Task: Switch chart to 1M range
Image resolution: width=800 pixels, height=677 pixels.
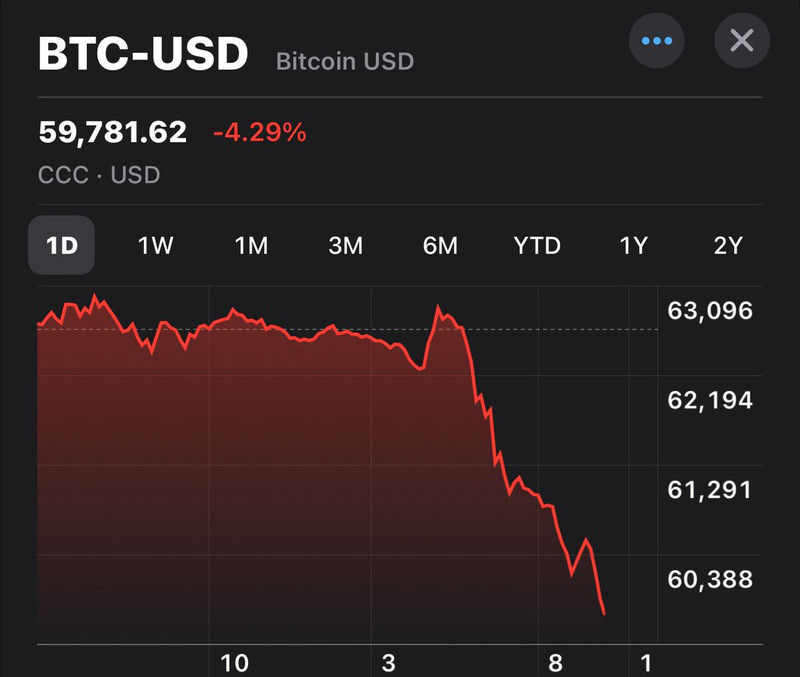Action: (x=251, y=245)
